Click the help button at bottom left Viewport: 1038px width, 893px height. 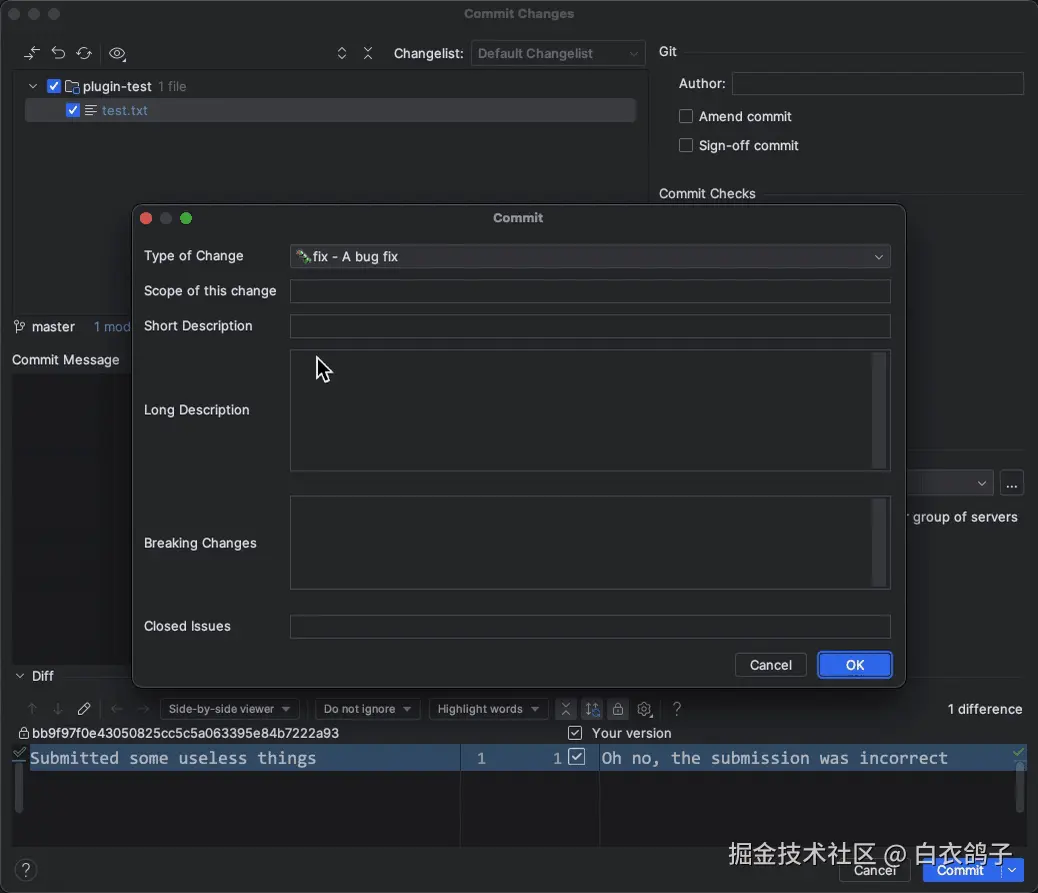[x=26, y=870]
